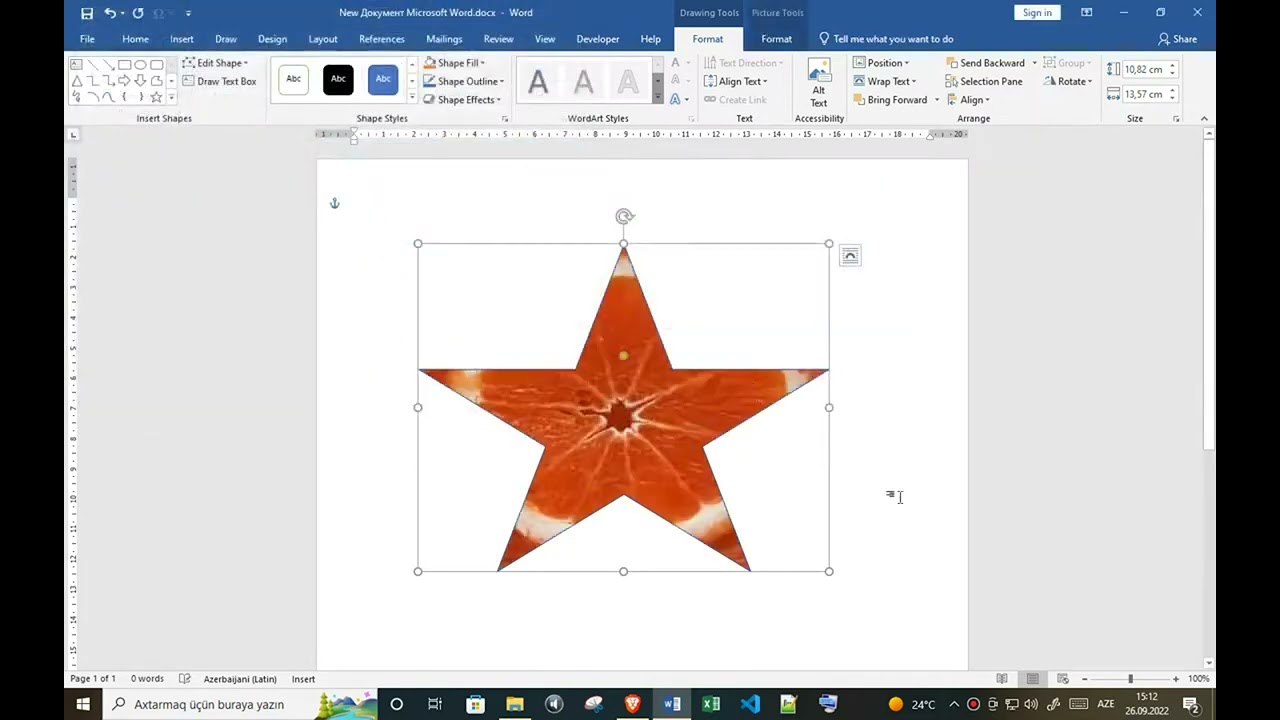Open File Explorer from the taskbar
The image size is (1280, 720).
pos(515,704)
